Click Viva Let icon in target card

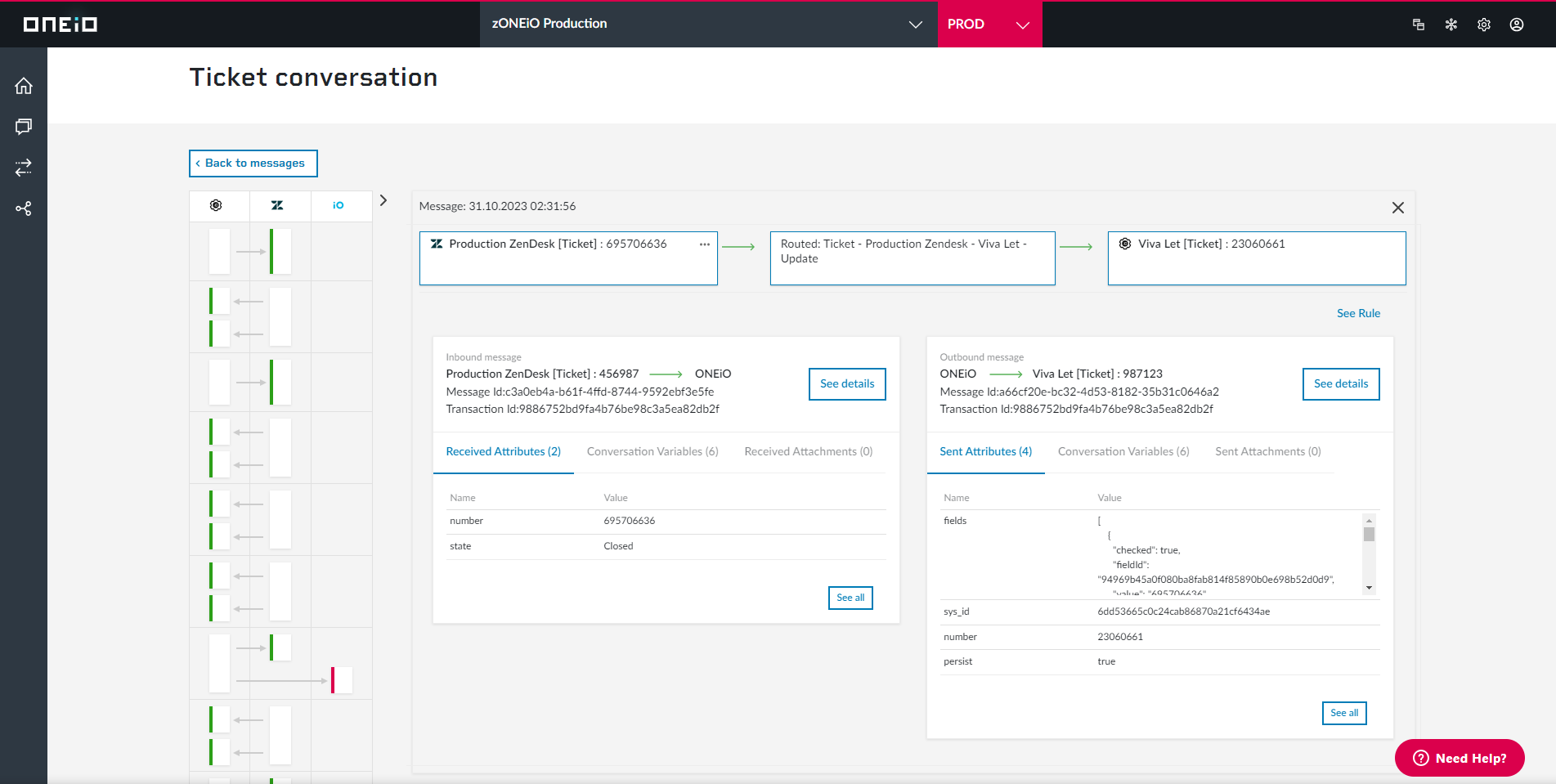tap(1125, 244)
